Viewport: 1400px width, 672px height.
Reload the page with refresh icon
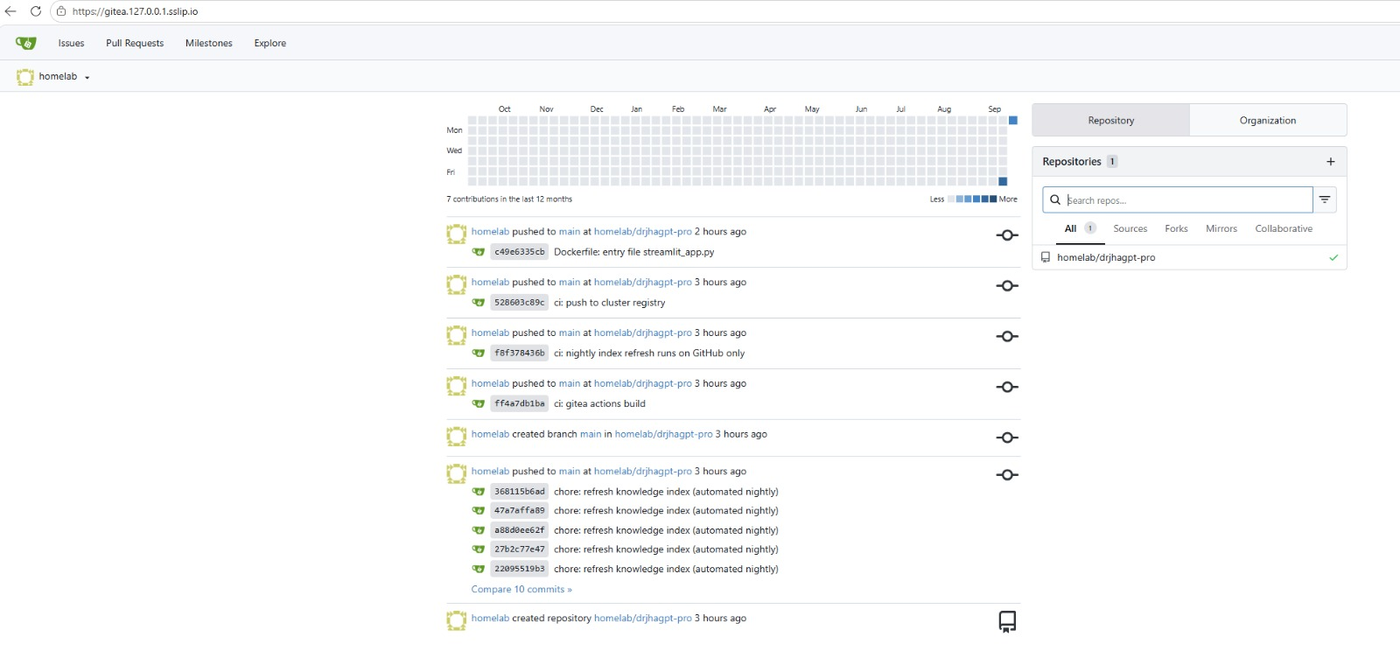pos(35,11)
